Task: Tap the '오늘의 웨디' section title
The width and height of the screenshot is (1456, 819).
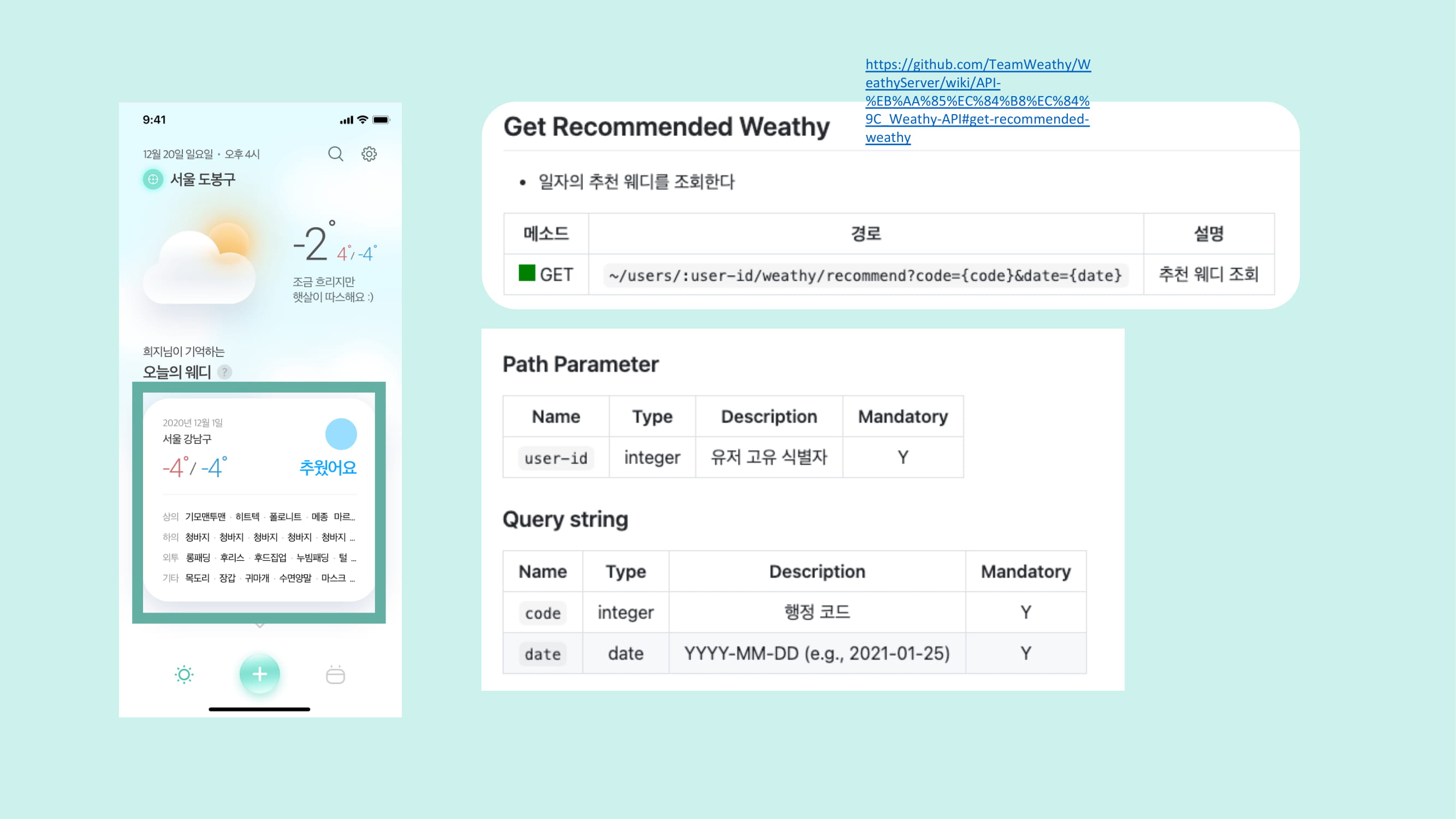Action: pyautogui.click(x=177, y=372)
